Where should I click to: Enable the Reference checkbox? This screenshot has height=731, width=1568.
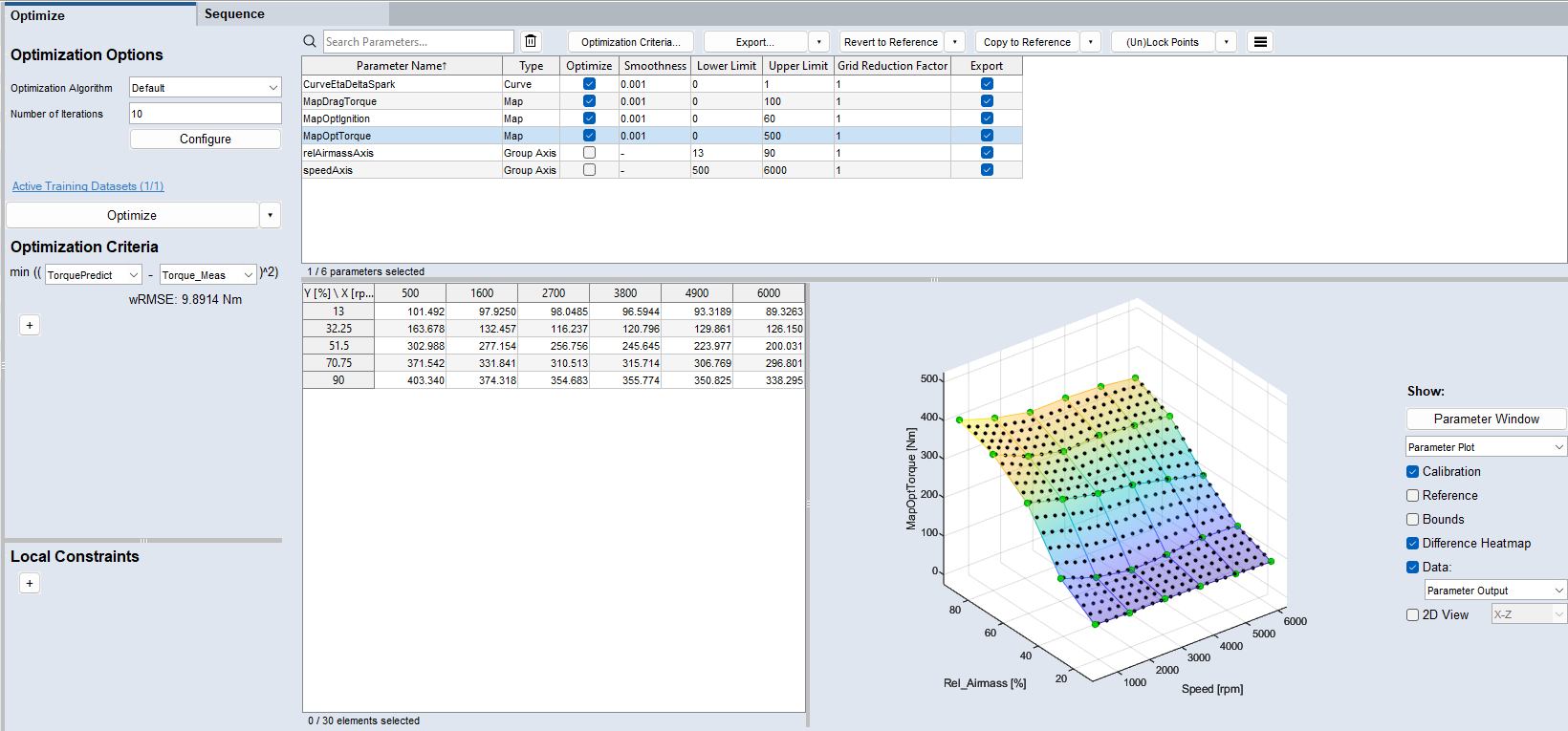1412,495
